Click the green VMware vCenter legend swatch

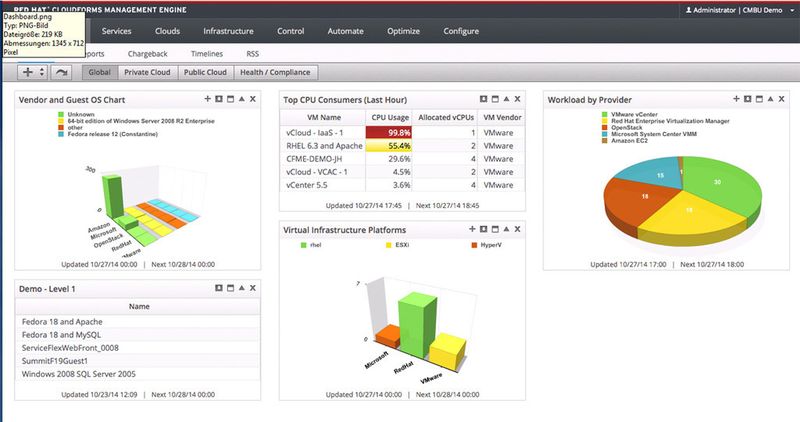(605, 114)
